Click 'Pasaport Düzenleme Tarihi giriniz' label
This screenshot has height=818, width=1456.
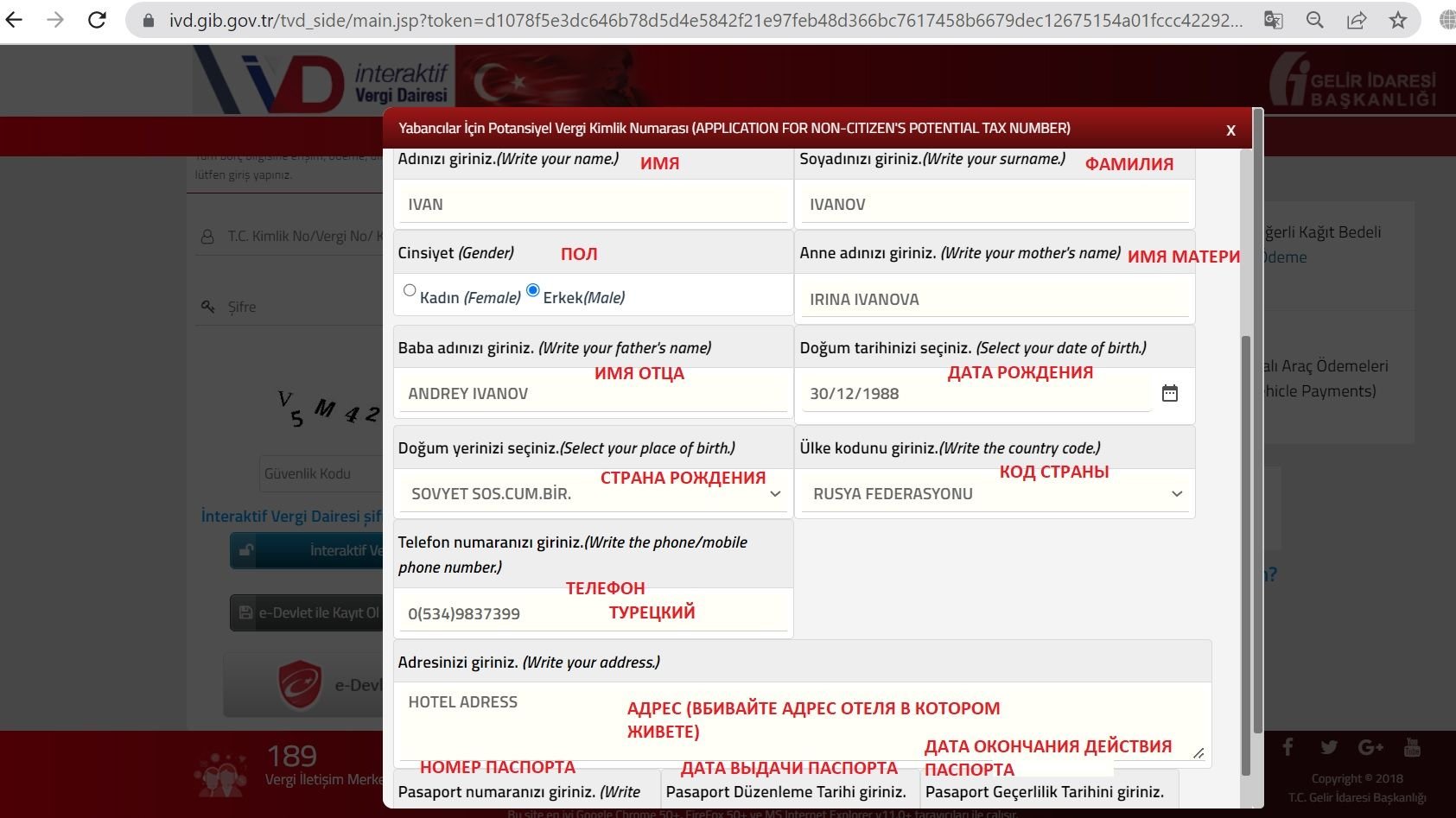[786, 792]
